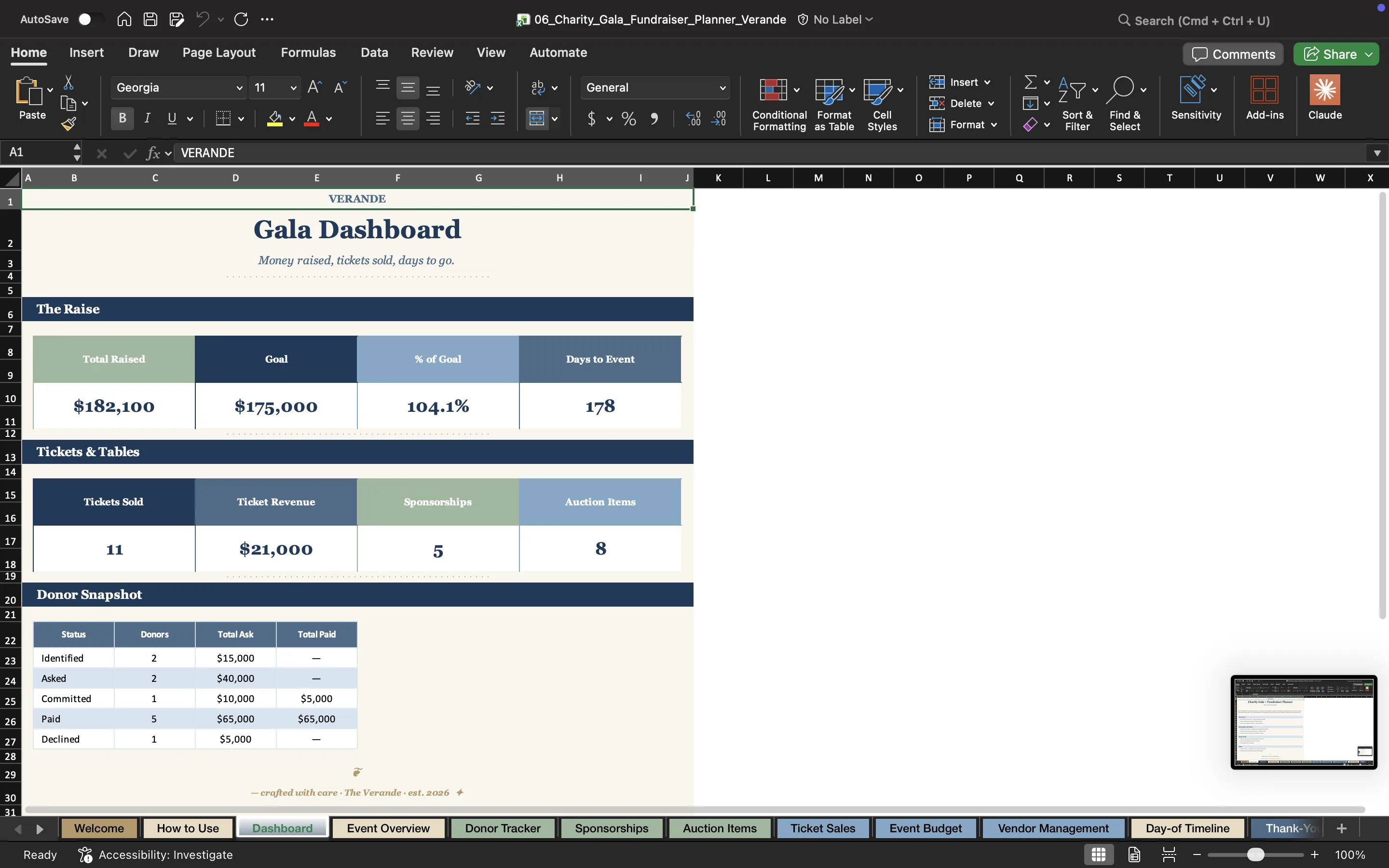Open Claude add-in from ribbon

click(x=1325, y=97)
